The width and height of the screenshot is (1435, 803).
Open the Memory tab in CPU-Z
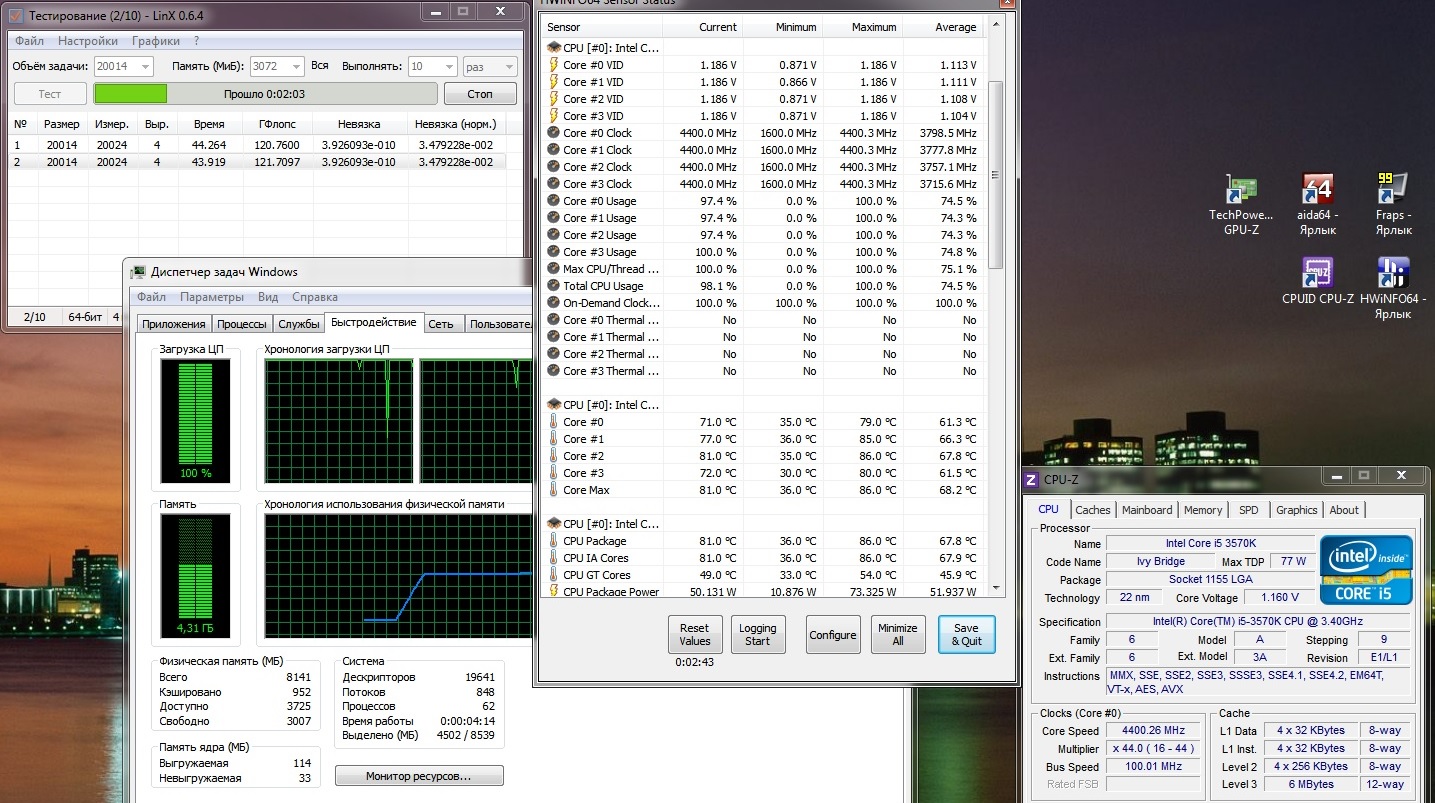(x=1203, y=510)
